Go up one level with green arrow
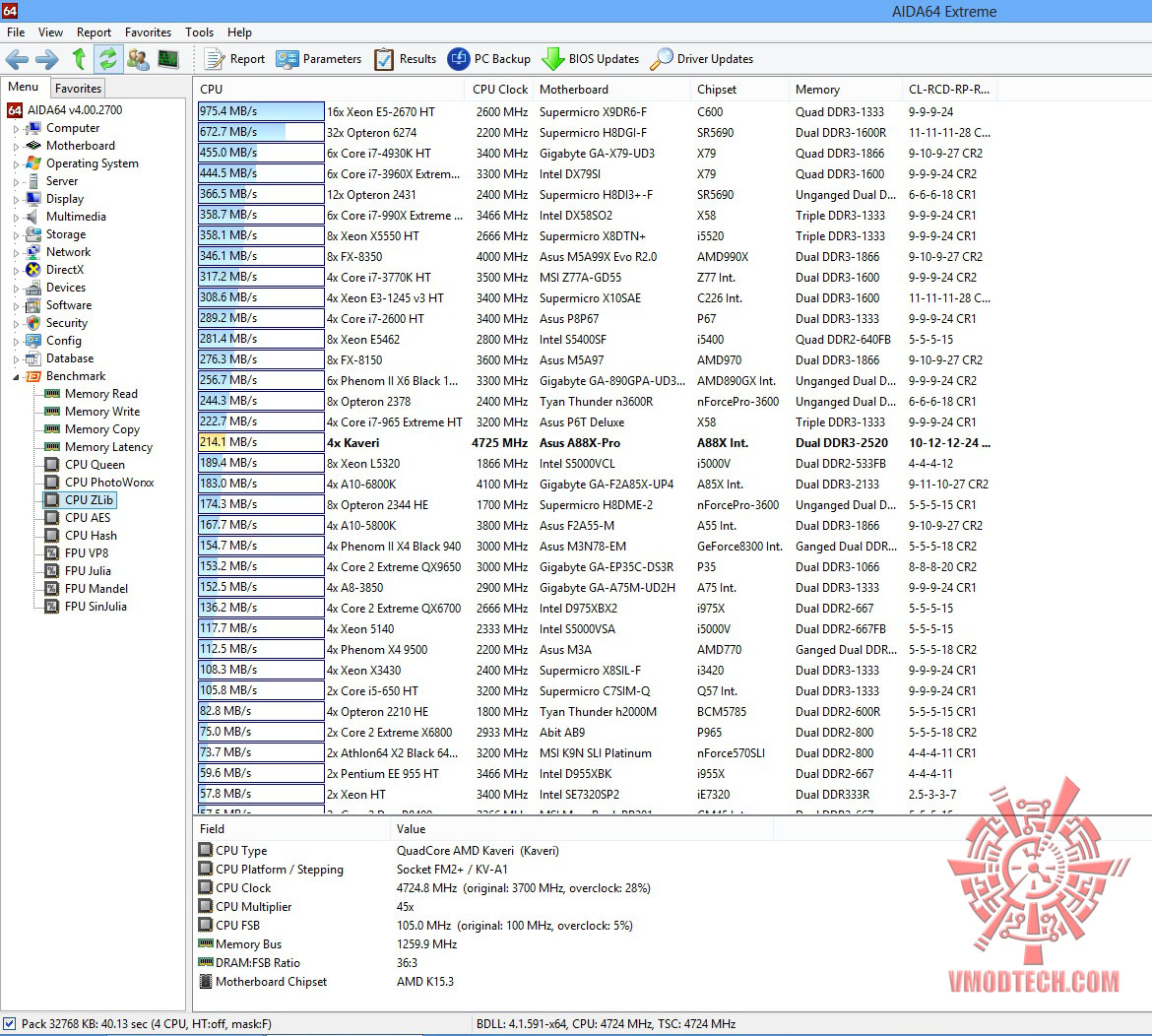This screenshot has height=1036, width=1152. coord(80,59)
